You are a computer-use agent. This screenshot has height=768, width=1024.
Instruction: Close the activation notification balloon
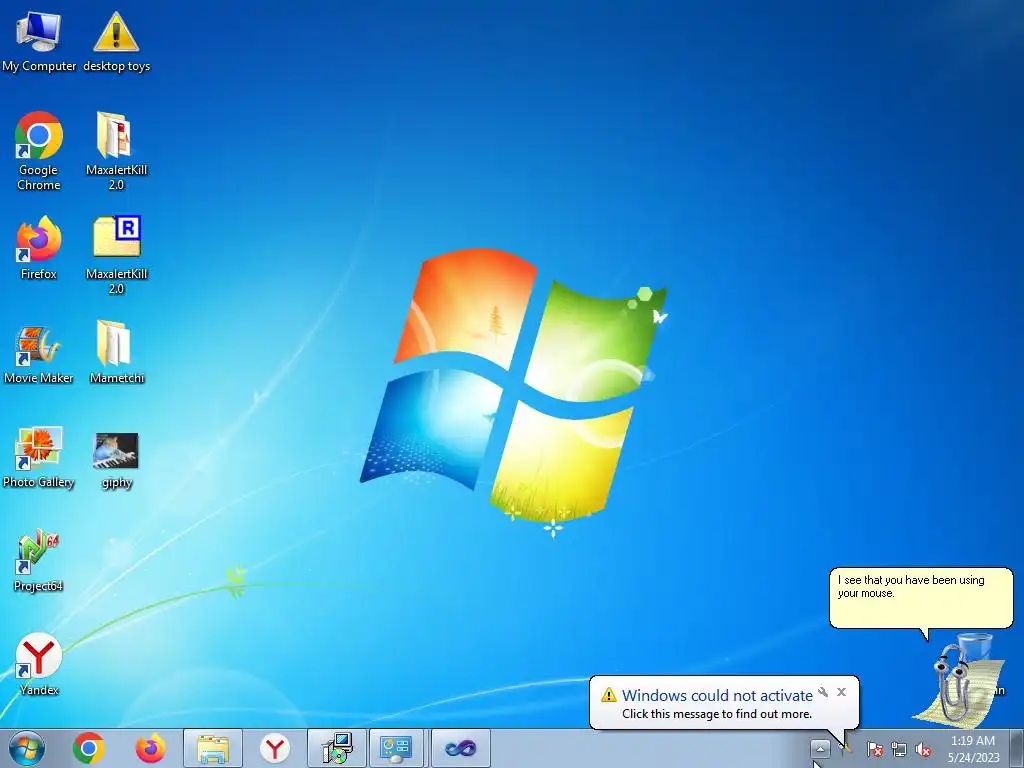tap(841, 692)
